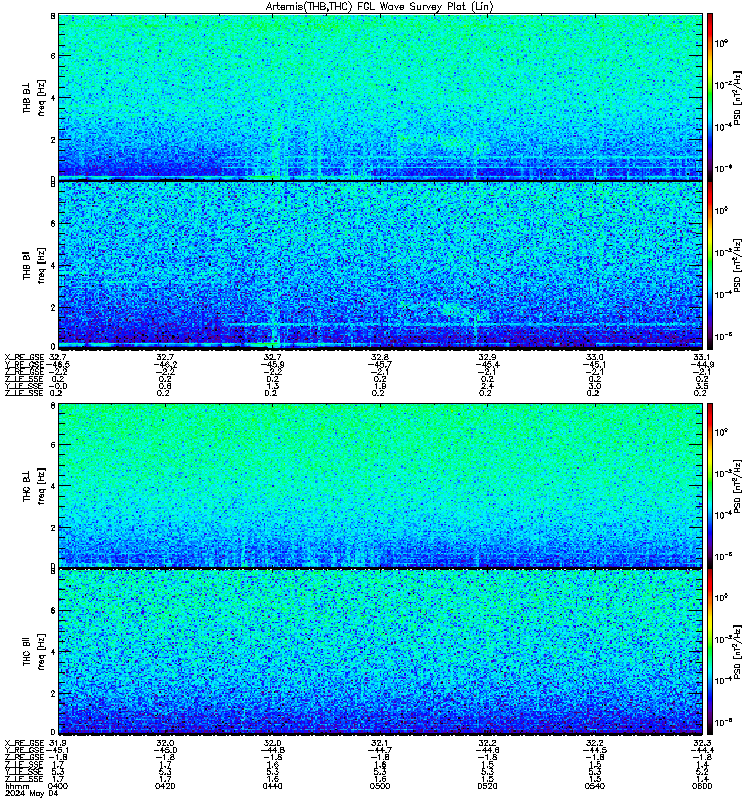The height and width of the screenshot is (800, 750).
Task: Click the 0600 time label
Action: pos(702,786)
